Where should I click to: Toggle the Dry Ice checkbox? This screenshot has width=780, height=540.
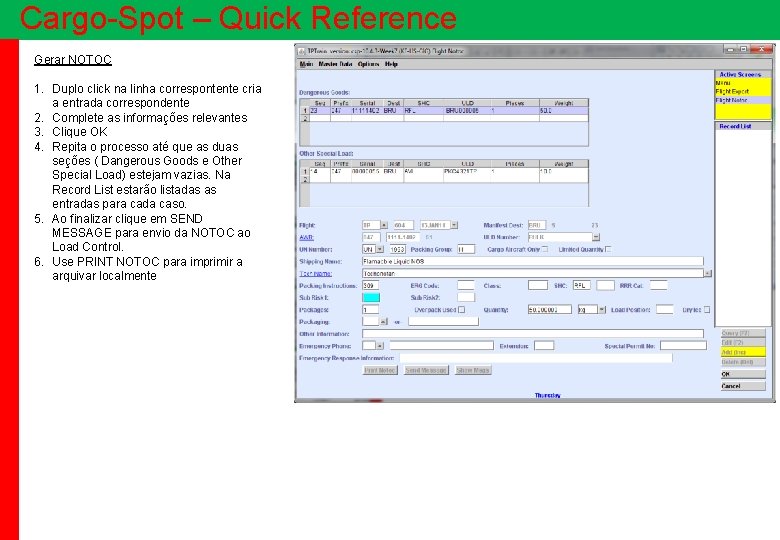707,310
